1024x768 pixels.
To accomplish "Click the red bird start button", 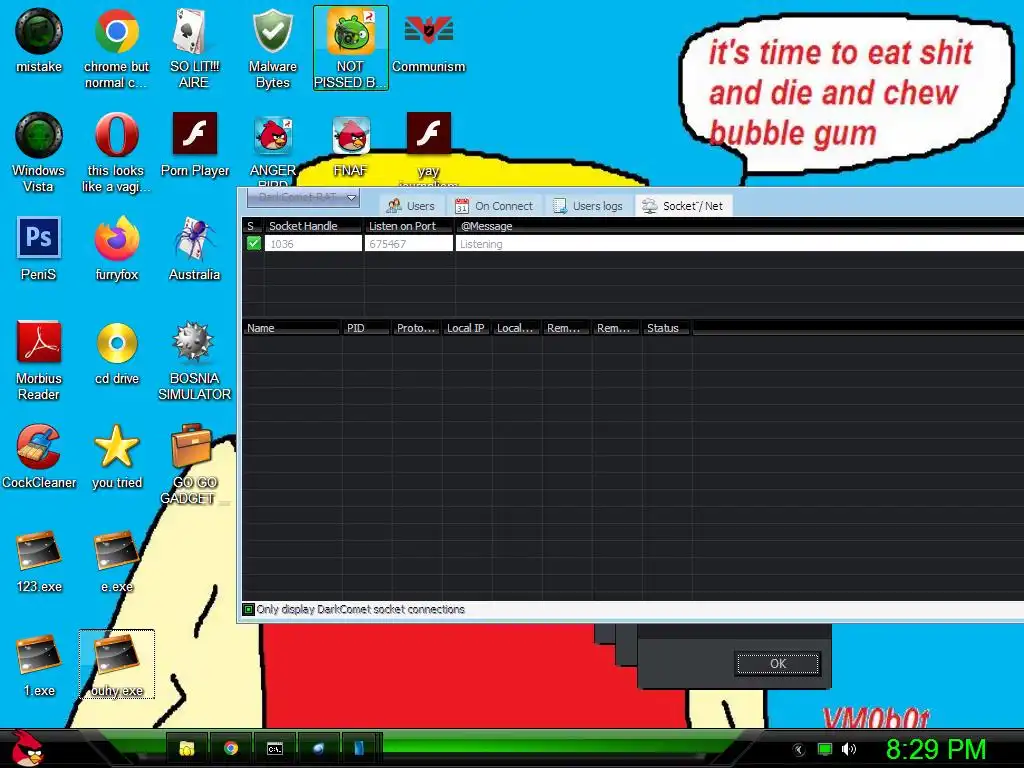I will 28,748.
